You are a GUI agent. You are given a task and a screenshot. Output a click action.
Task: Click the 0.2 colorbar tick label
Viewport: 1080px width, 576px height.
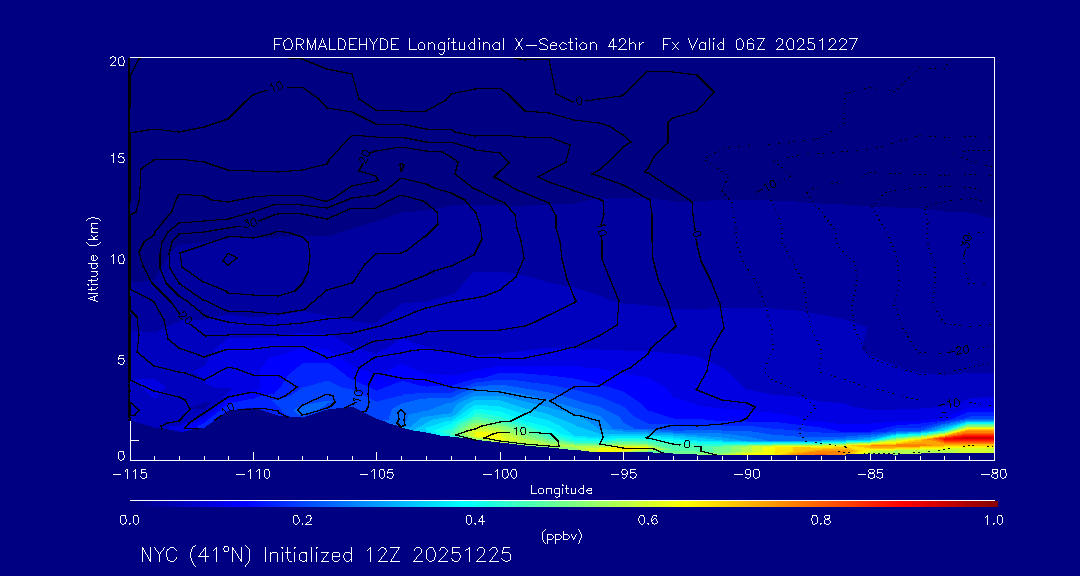pos(302,520)
